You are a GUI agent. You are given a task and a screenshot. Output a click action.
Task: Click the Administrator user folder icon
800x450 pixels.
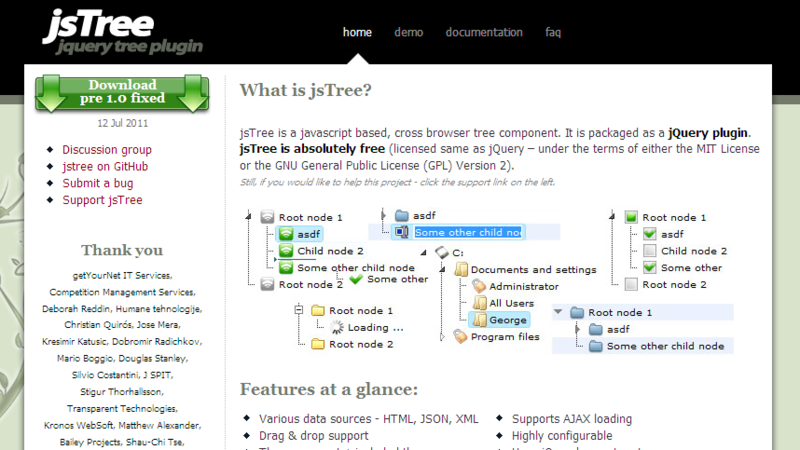(x=479, y=286)
